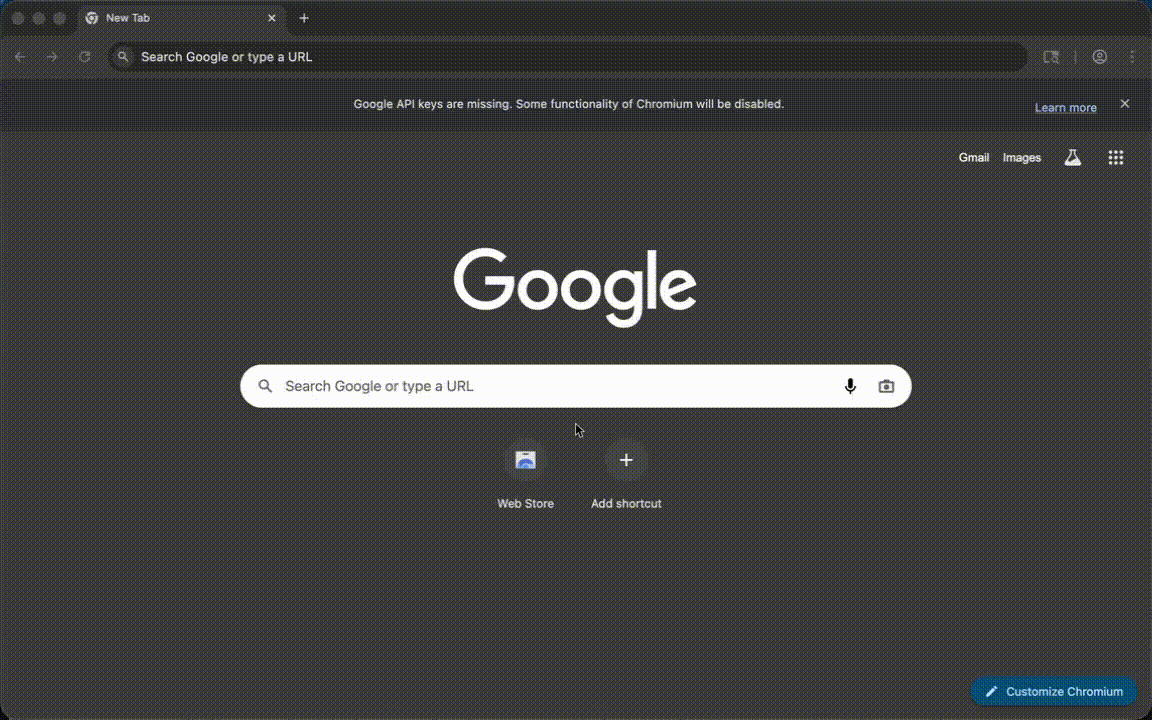Open the Images link
The width and height of the screenshot is (1152, 720).
coord(1021,158)
